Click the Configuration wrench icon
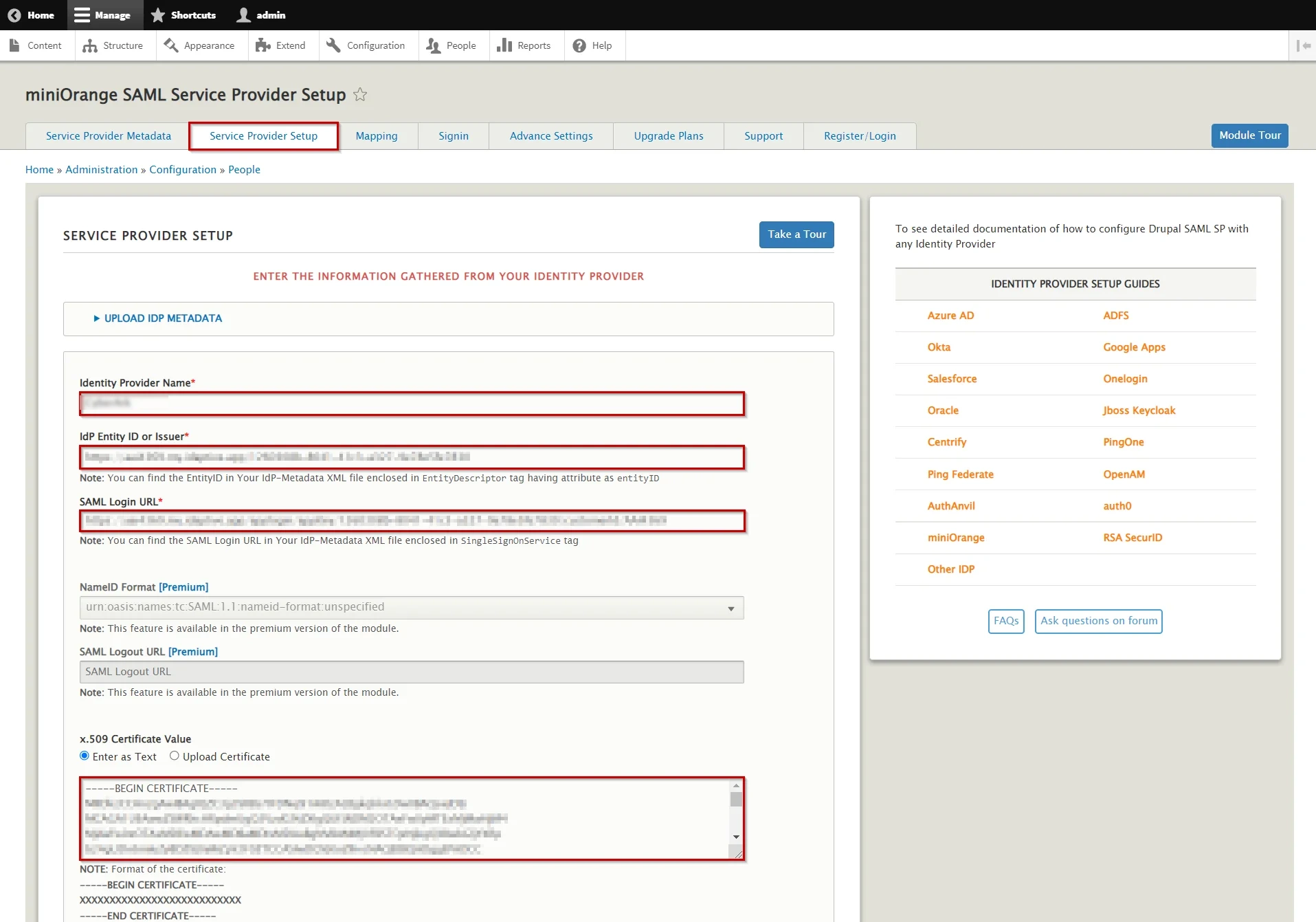This screenshot has width=1316, height=922. click(333, 45)
